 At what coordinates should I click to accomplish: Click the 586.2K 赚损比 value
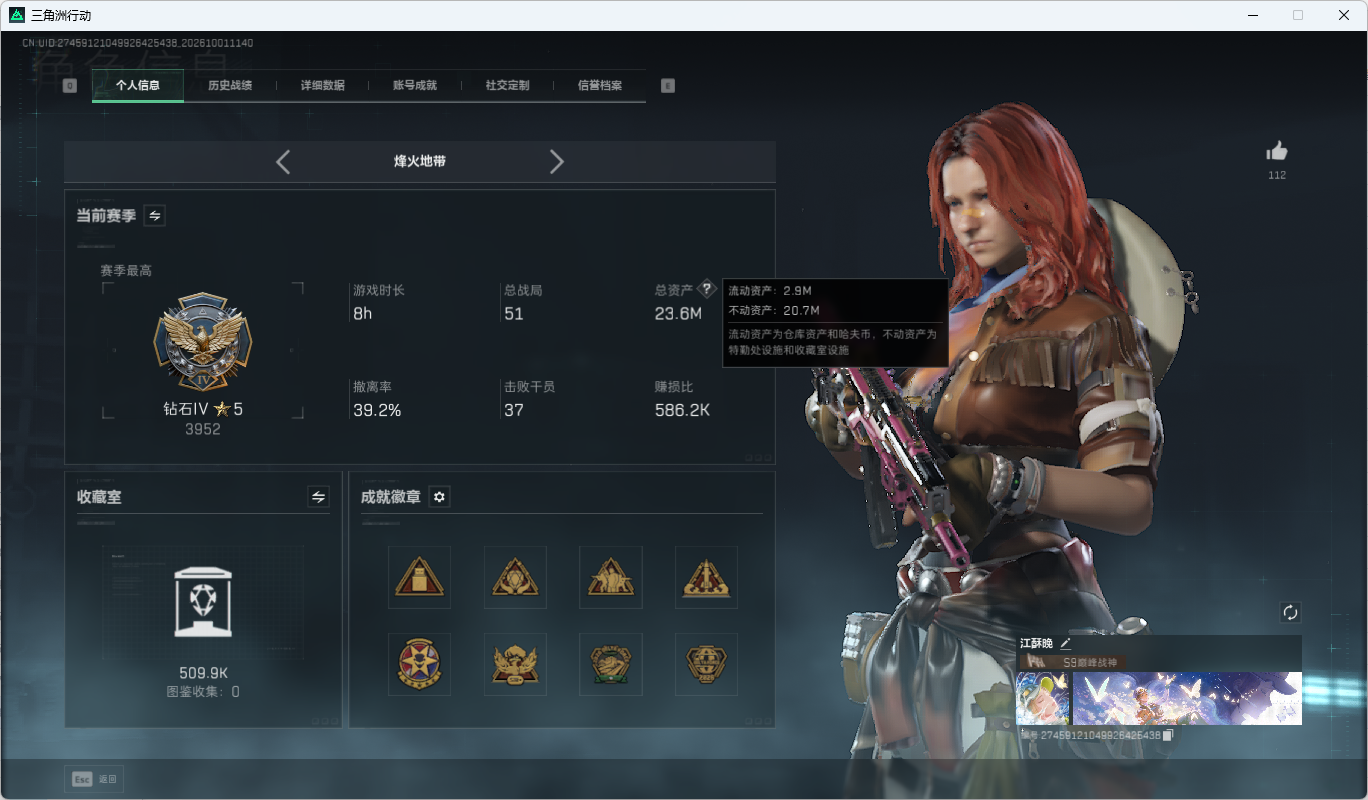pyautogui.click(x=683, y=410)
